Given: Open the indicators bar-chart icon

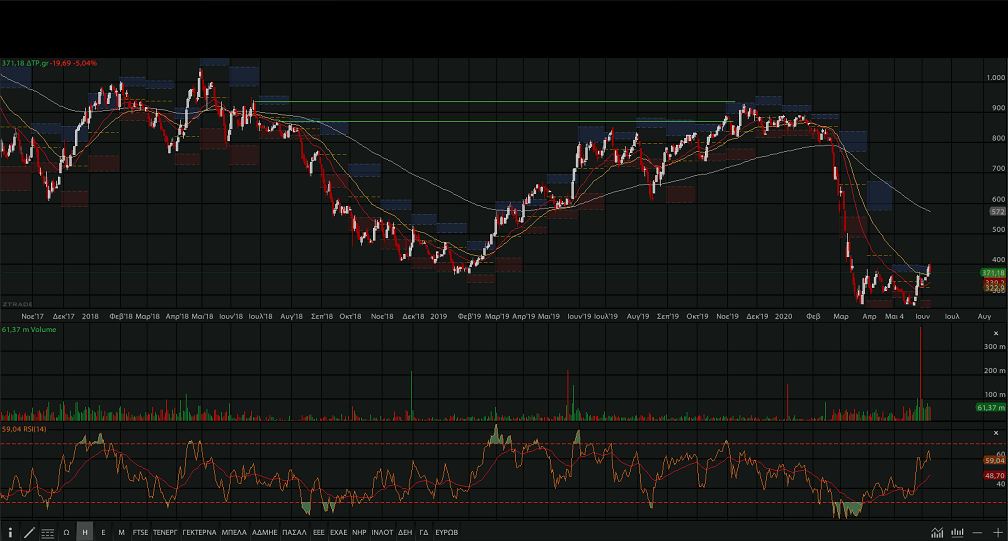Looking at the screenshot, I should tap(957, 532).
